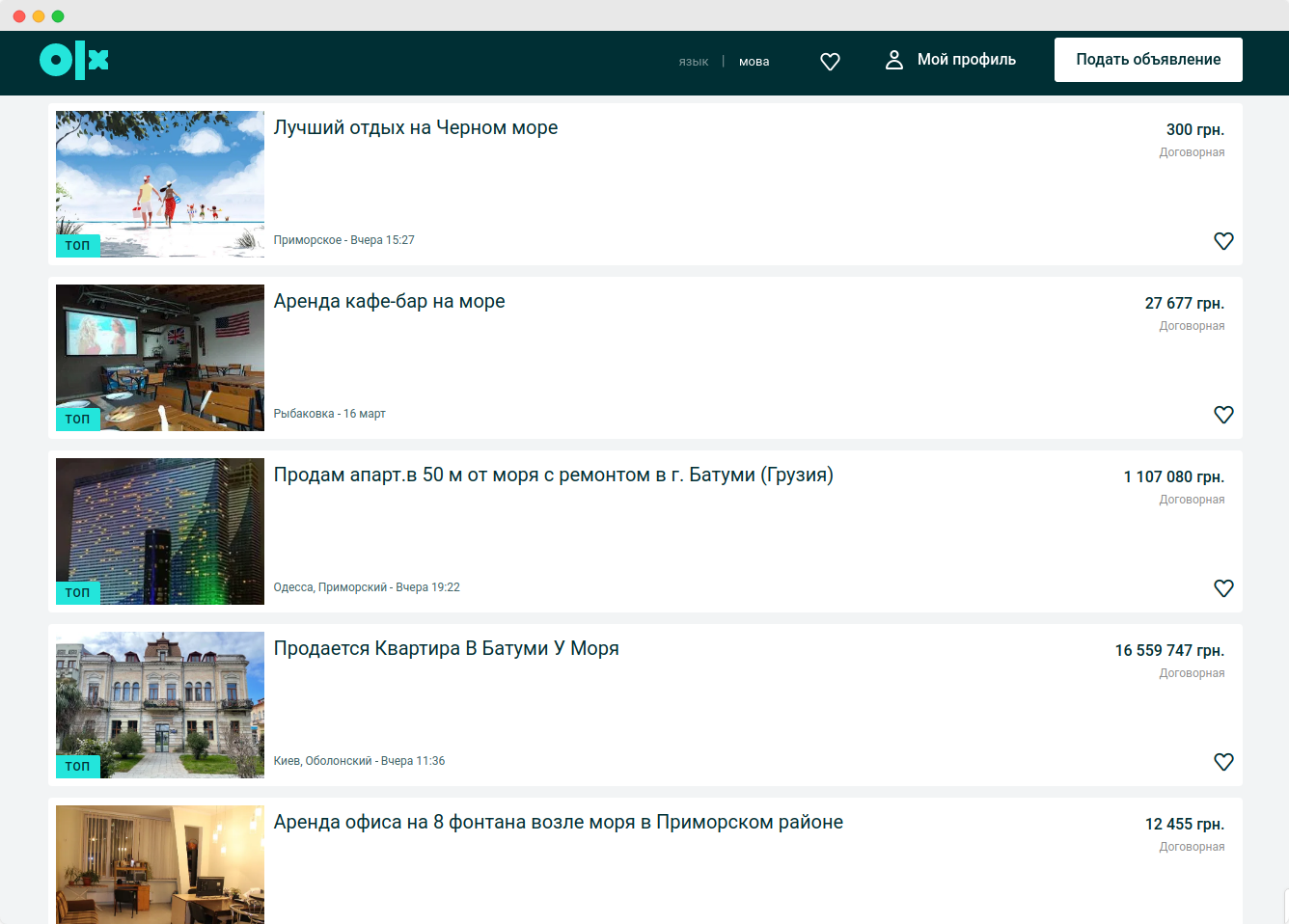Screen dimensions: 1289x924
Task: Open cafe-bar interior photo thumbnail
Action: [x=160, y=358]
